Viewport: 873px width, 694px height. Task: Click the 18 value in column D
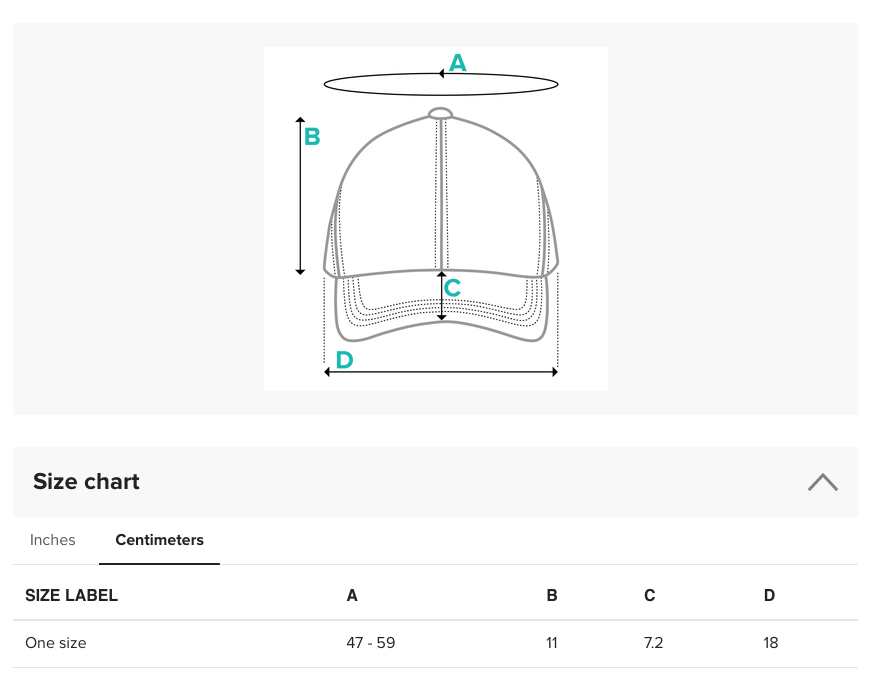[x=771, y=643]
